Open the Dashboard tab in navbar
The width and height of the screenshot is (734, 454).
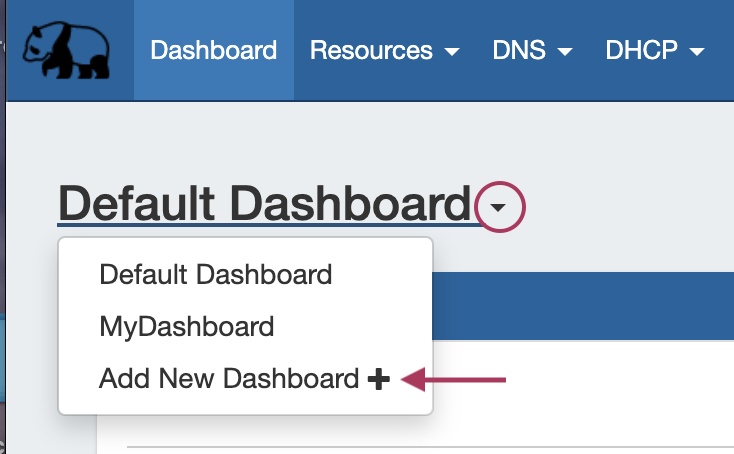click(213, 50)
